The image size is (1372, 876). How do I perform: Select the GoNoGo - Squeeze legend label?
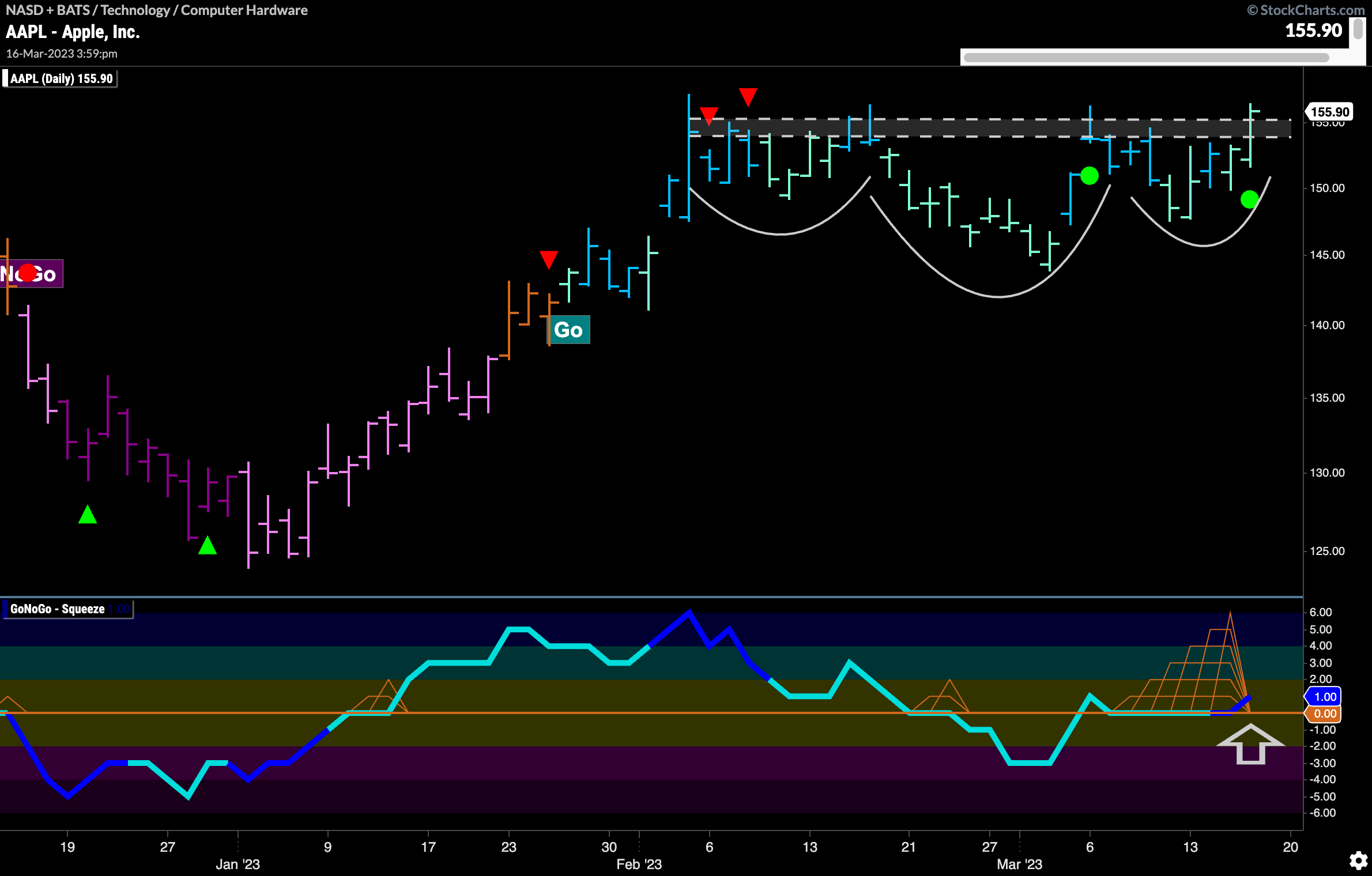point(68,609)
